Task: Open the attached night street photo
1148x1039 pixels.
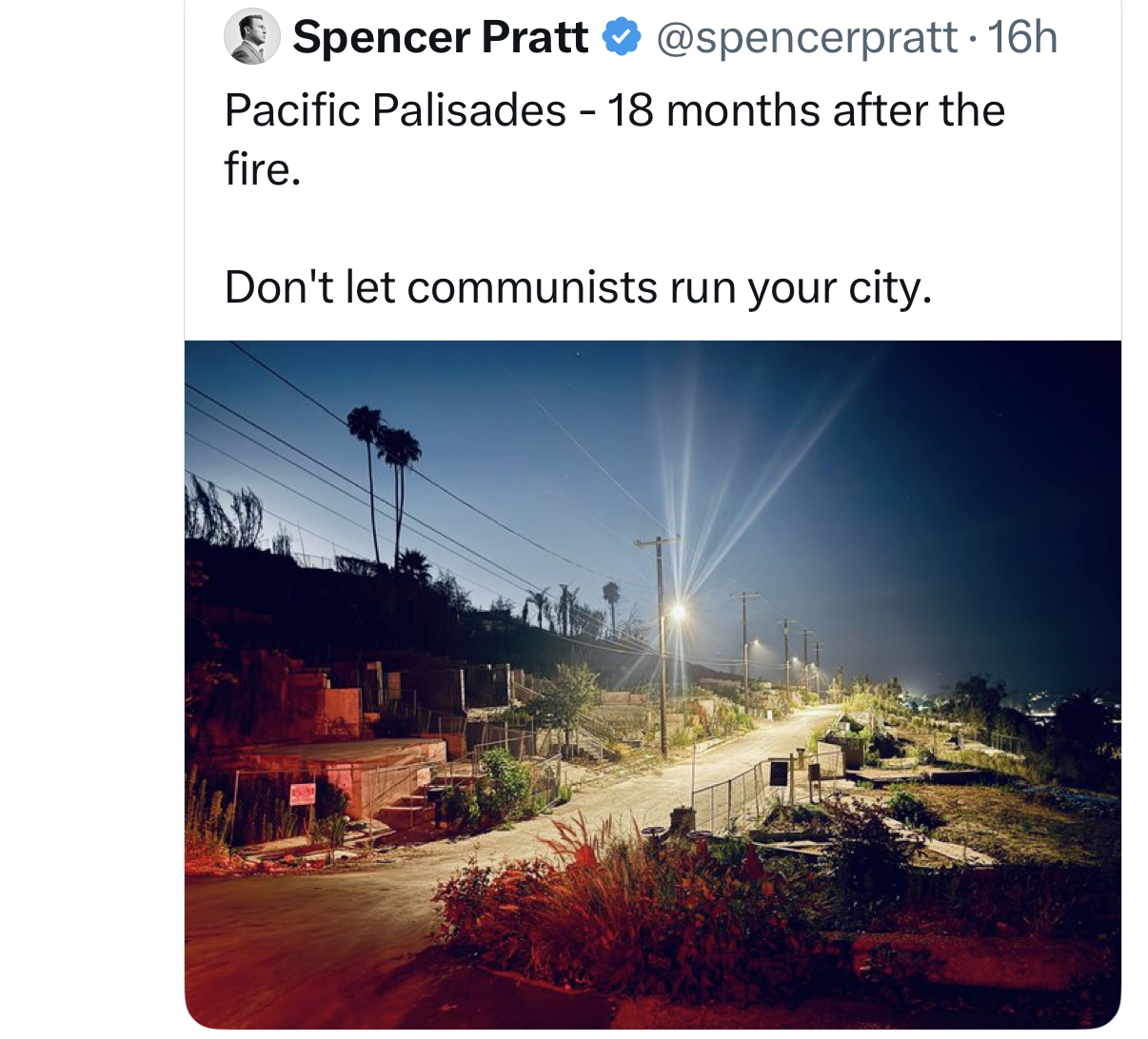Action: tap(653, 684)
